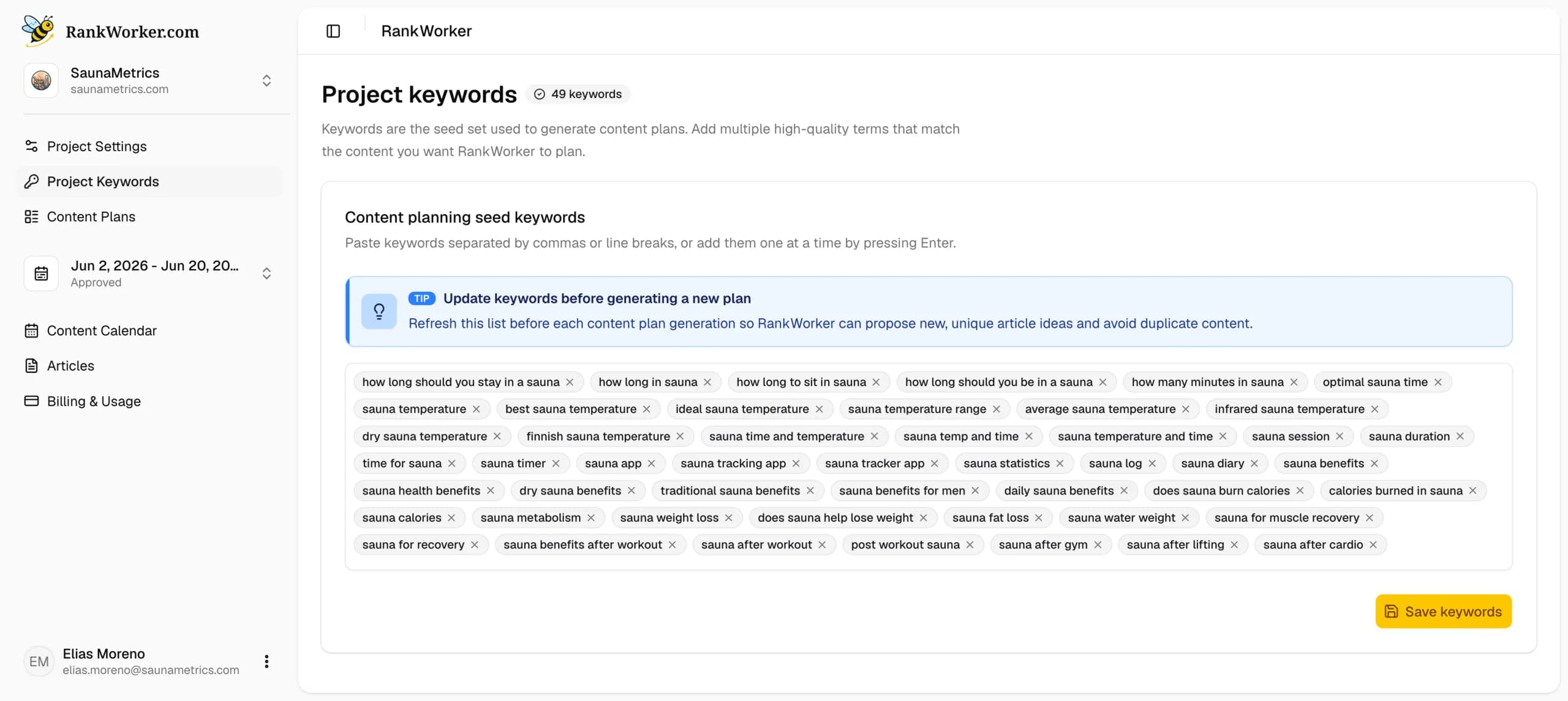Remove the 'sauna health benefits' keyword
The image size is (1568, 701).
[490, 491]
